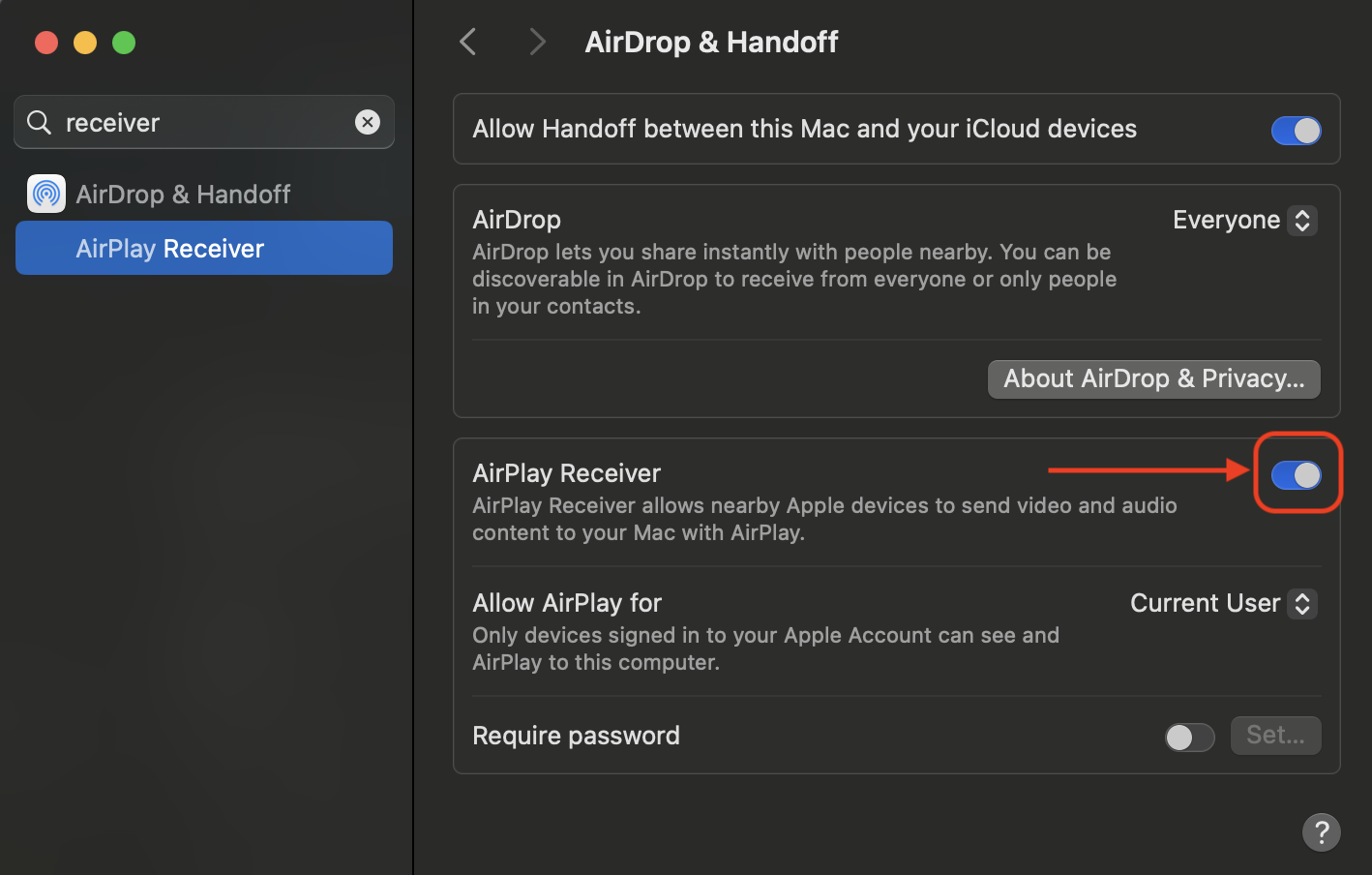This screenshot has width=1372, height=875.
Task: Click the Current User stepper arrows
Action: [1302, 603]
